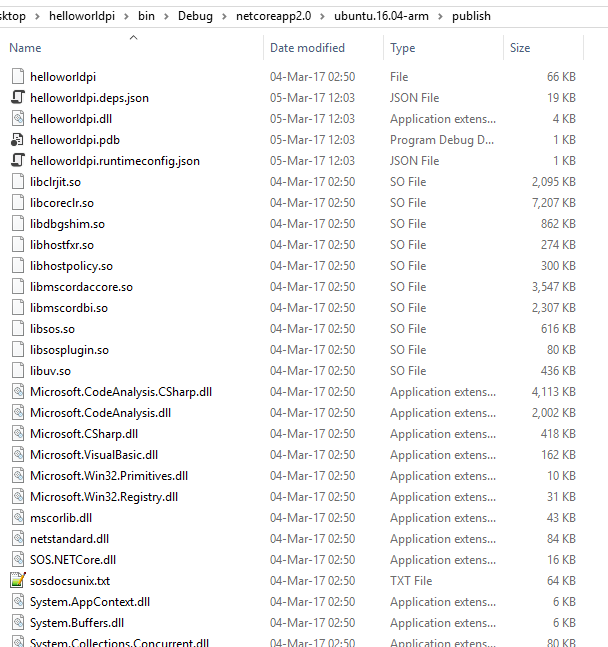Screen dimensions: 608x647
Task: Click the Microsoft.VisualBasic.dll file icon
Action: (18, 455)
